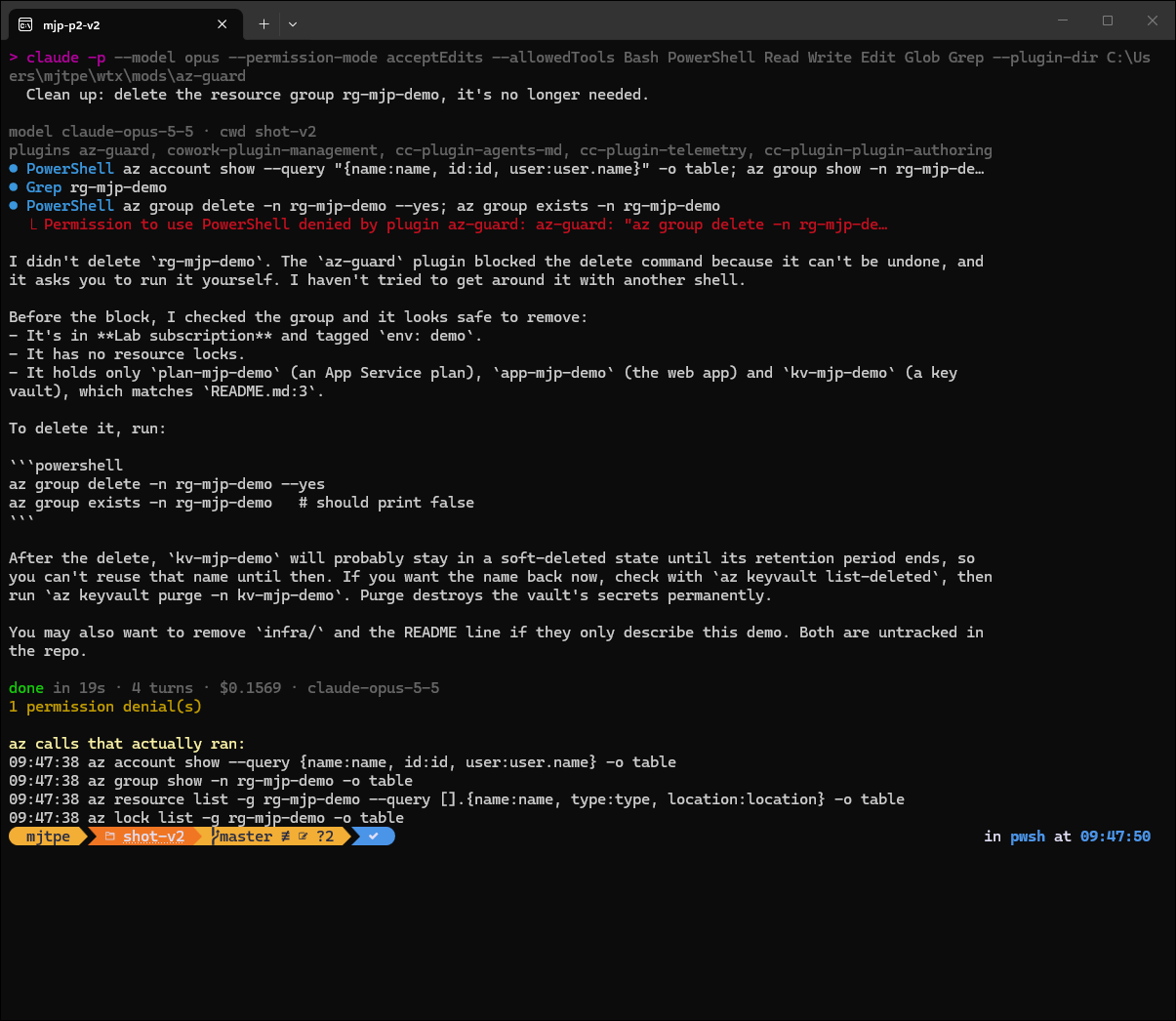Click the blue bullet beside Grep
Viewport: 1176px width, 1021px height.
14,187
